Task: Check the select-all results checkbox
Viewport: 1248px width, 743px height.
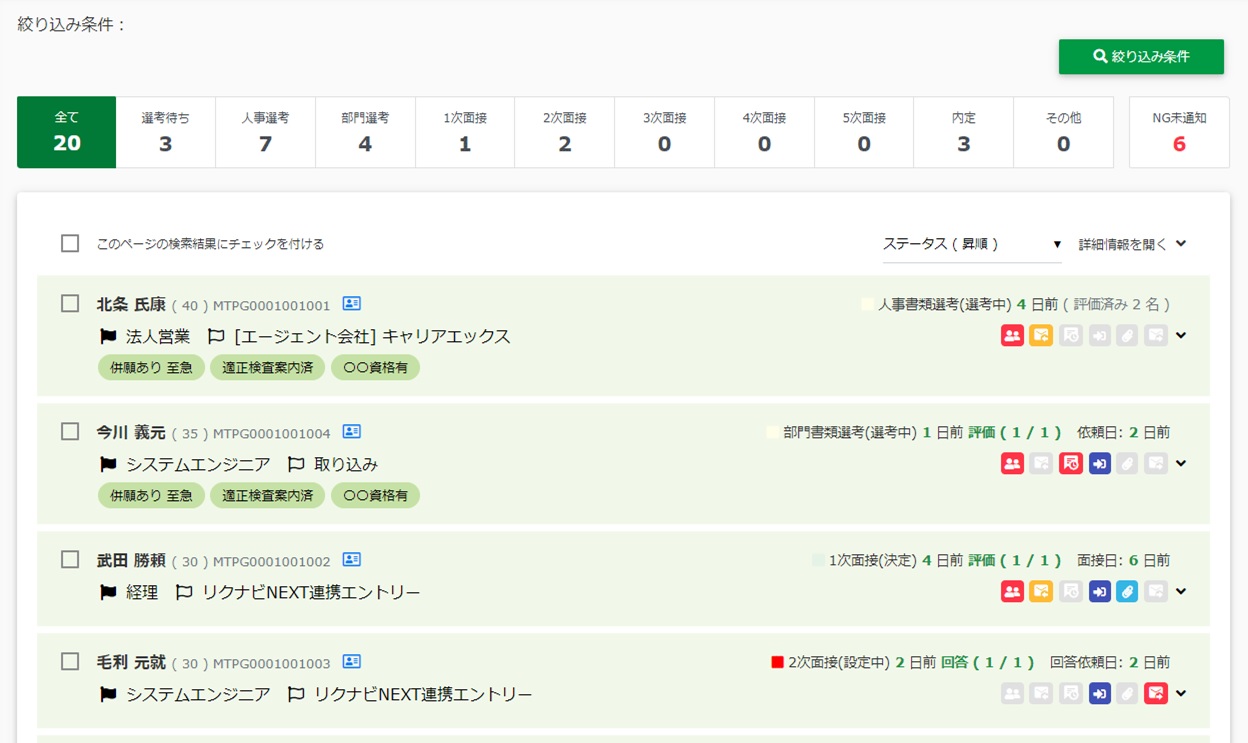Action: tap(70, 244)
